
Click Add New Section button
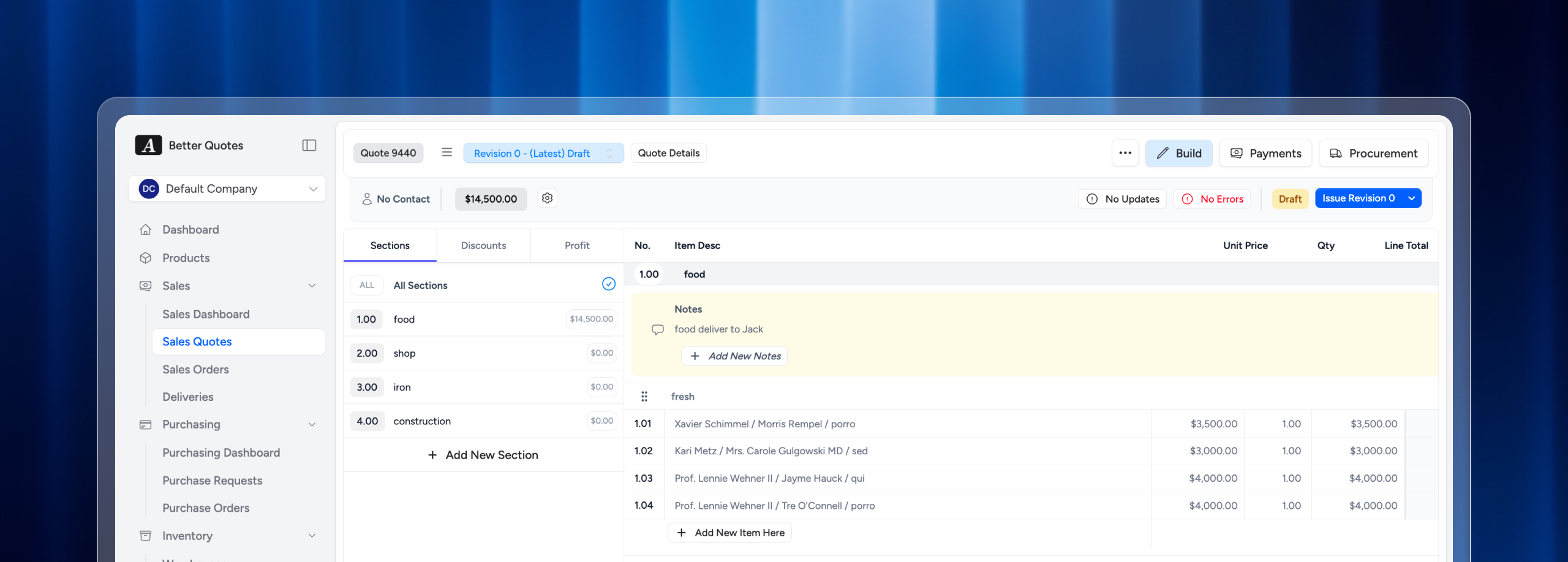(x=483, y=455)
